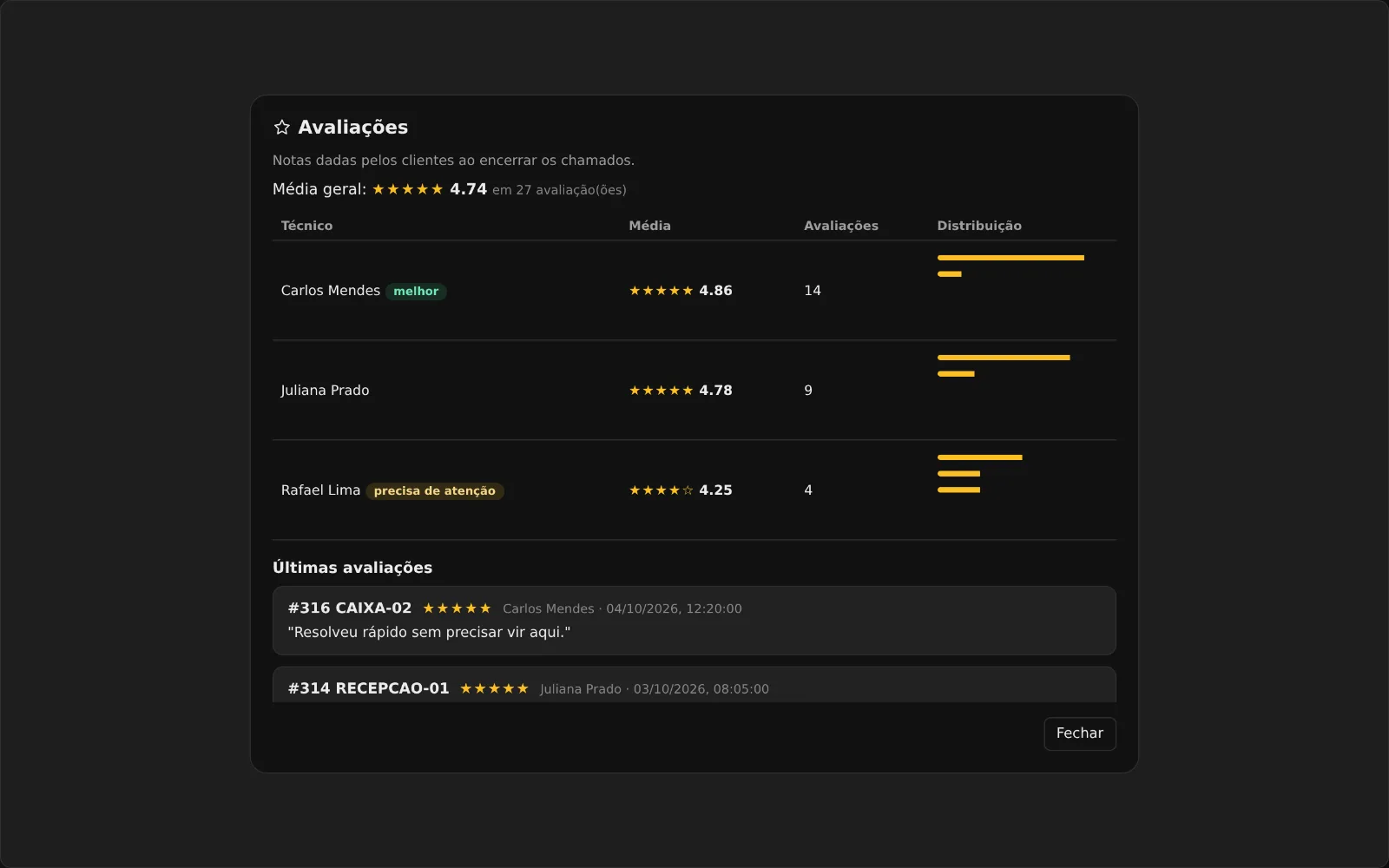Select the technician name Juliana Prado
Viewport: 1389px width, 868px height.
click(x=325, y=391)
